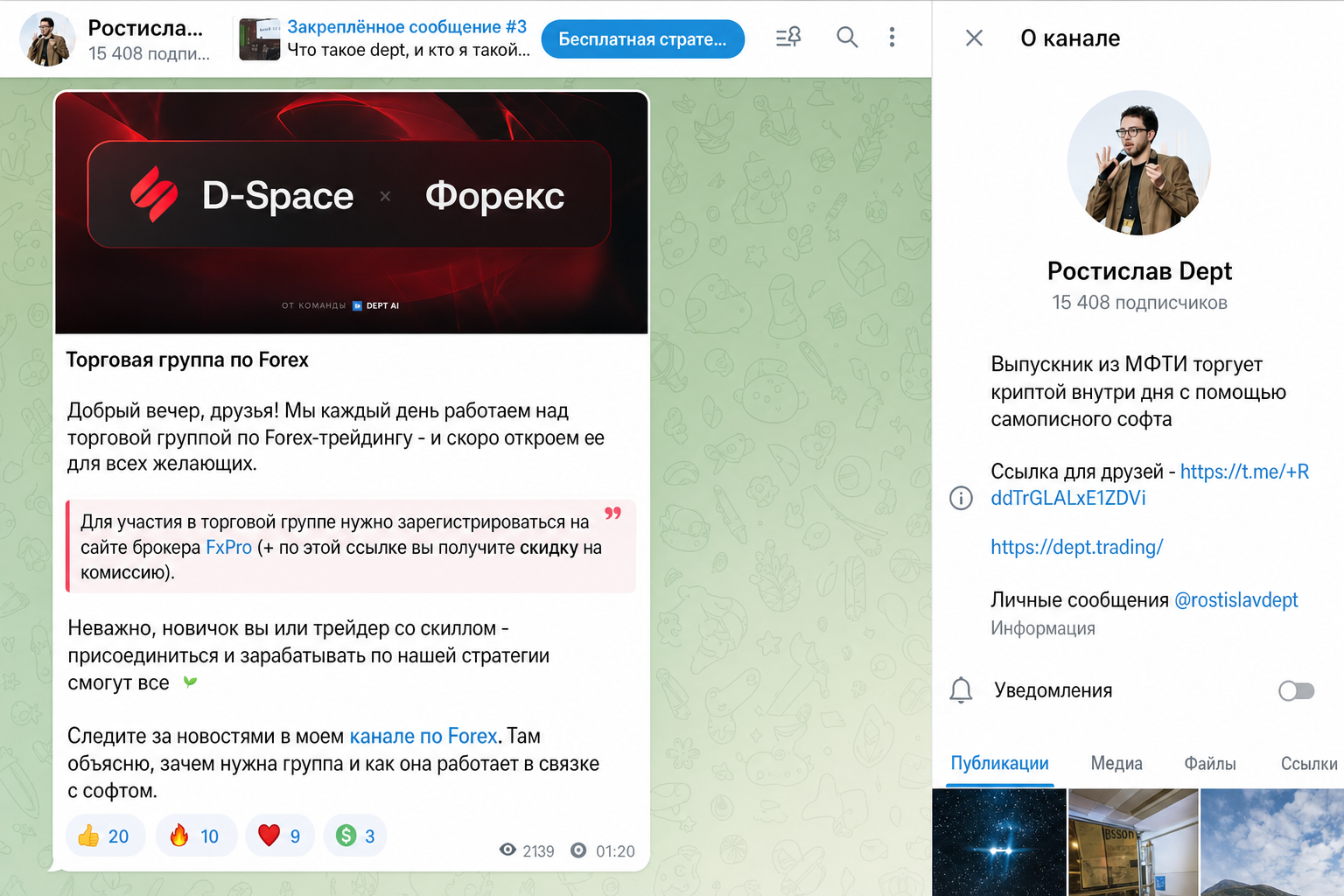This screenshot has width=1344, height=896.
Task: Click the bell icon beside Notifications
Action: coord(961,690)
